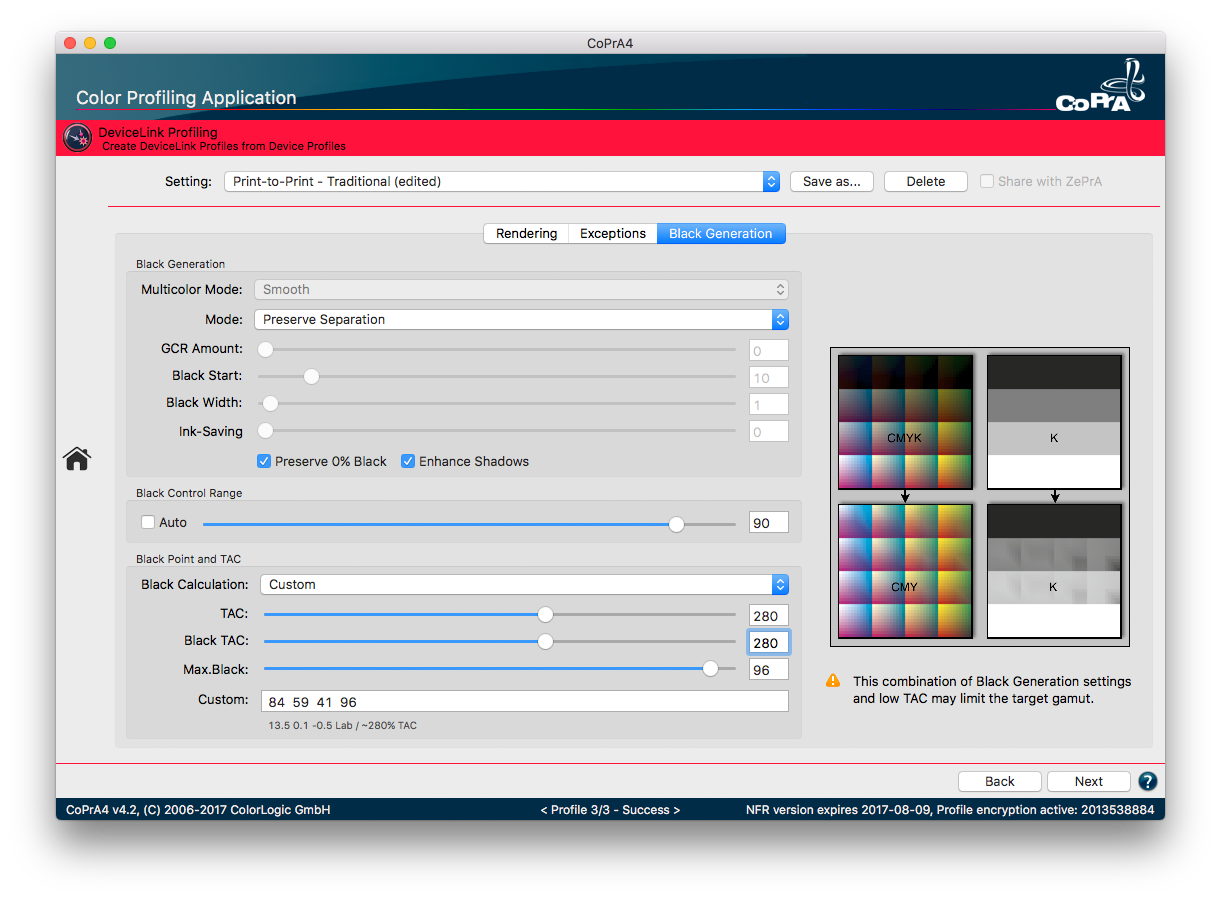Switch to the Exceptions tab
This screenshot has width=1221, height=900.
(x=613, y=233)
